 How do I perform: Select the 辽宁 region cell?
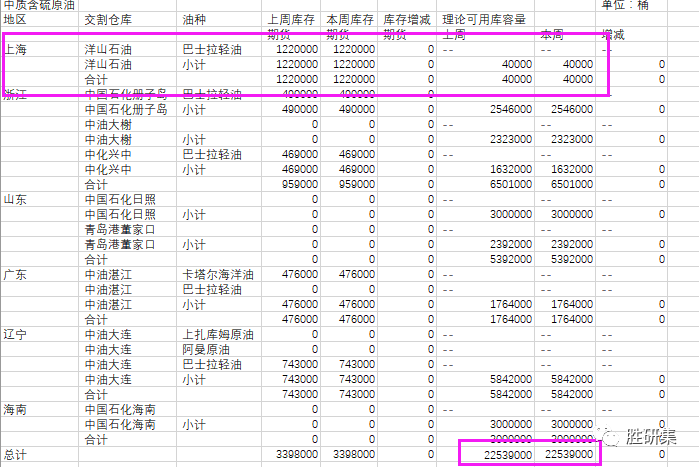[x=15, y=334]
